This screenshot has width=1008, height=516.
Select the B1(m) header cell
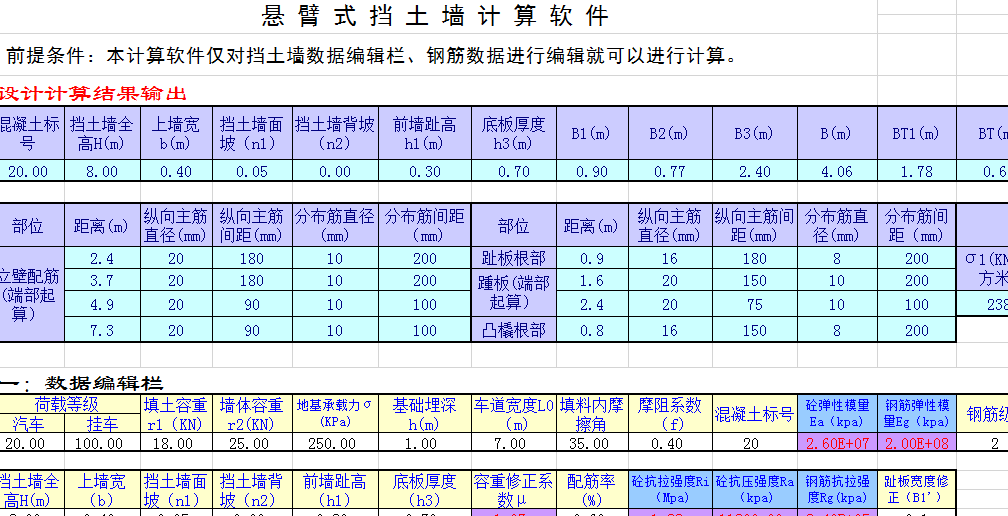[x=592, y=133]
